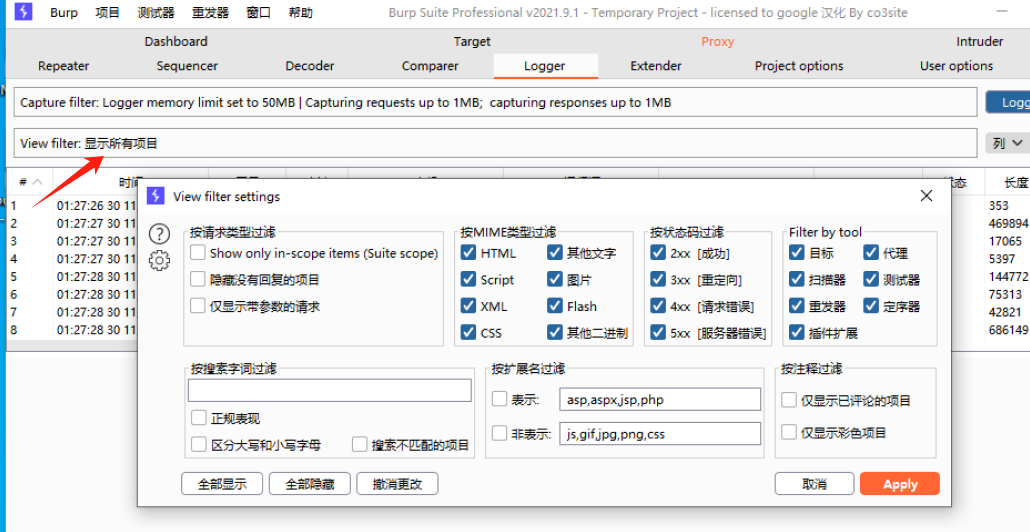Switch to the Intruder tab
The width and height of the screenshot is (1030, 532).
click(979, 41)
